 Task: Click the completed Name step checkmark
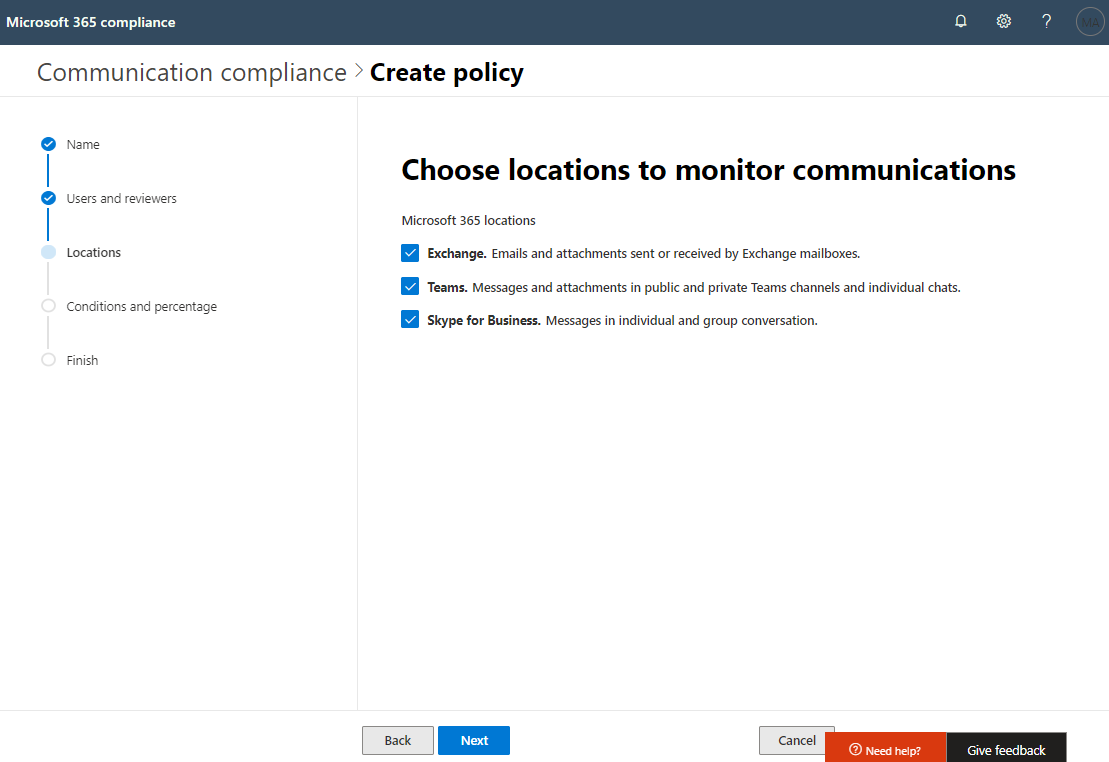[x=48, y=144]
